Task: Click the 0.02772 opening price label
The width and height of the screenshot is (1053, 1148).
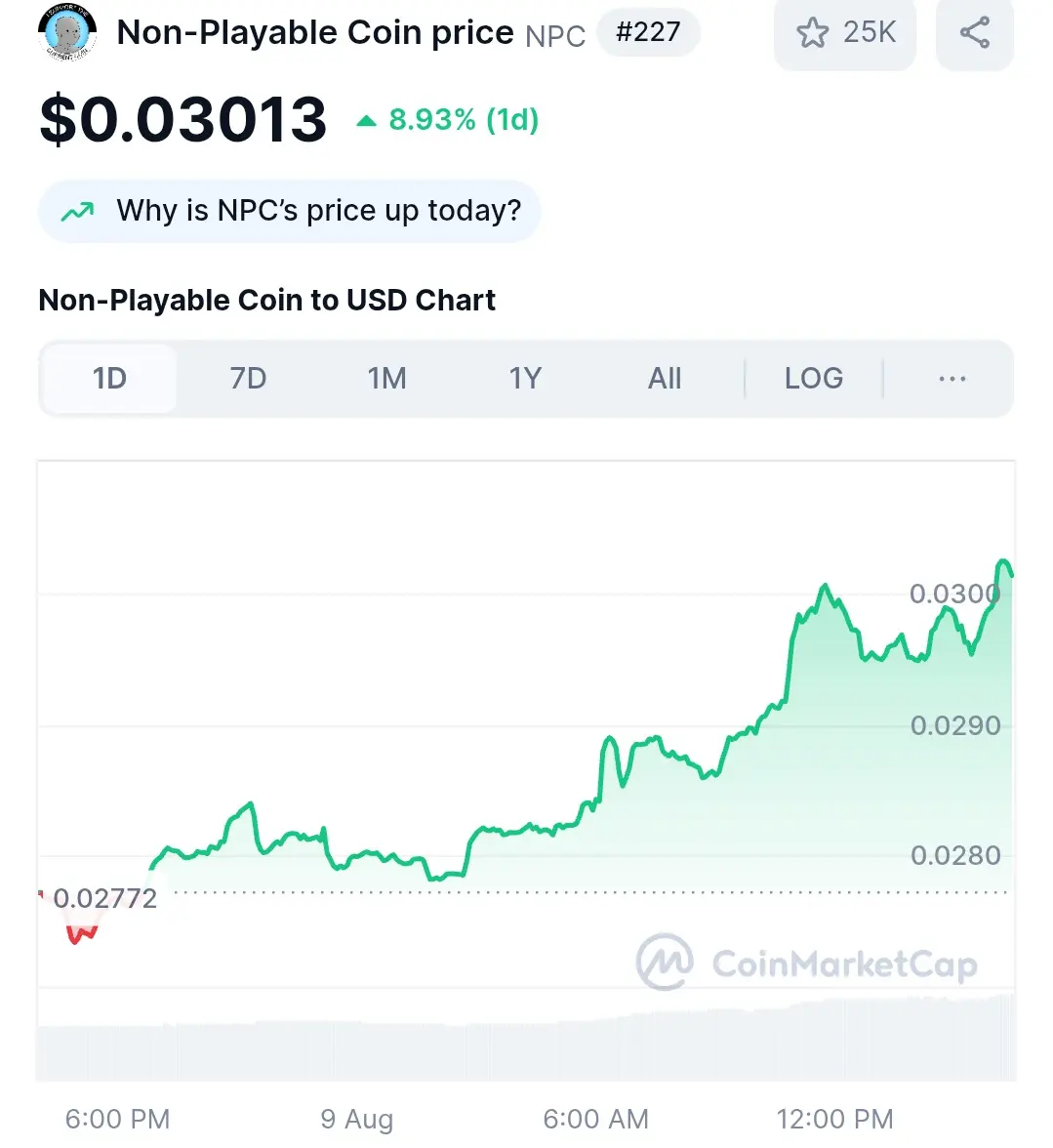Action: pos(104,898)
